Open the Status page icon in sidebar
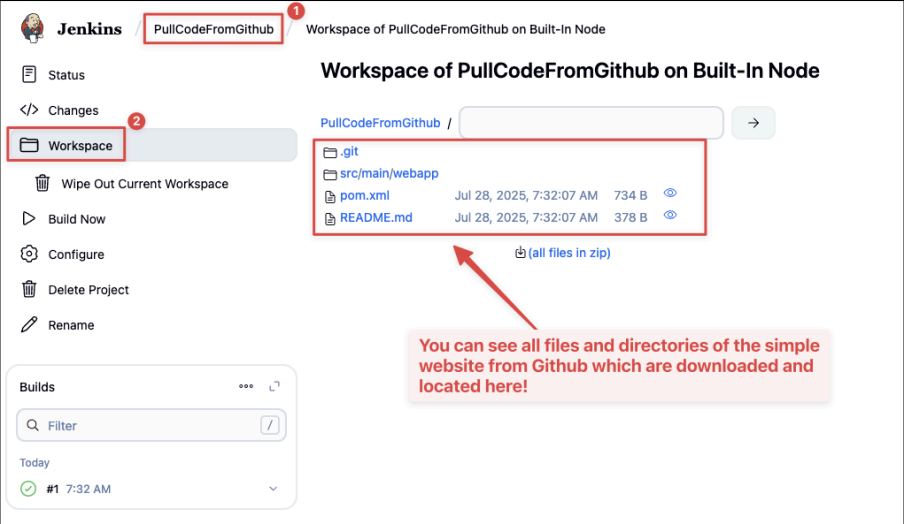 pyautogui.click(x=29, y=74)
